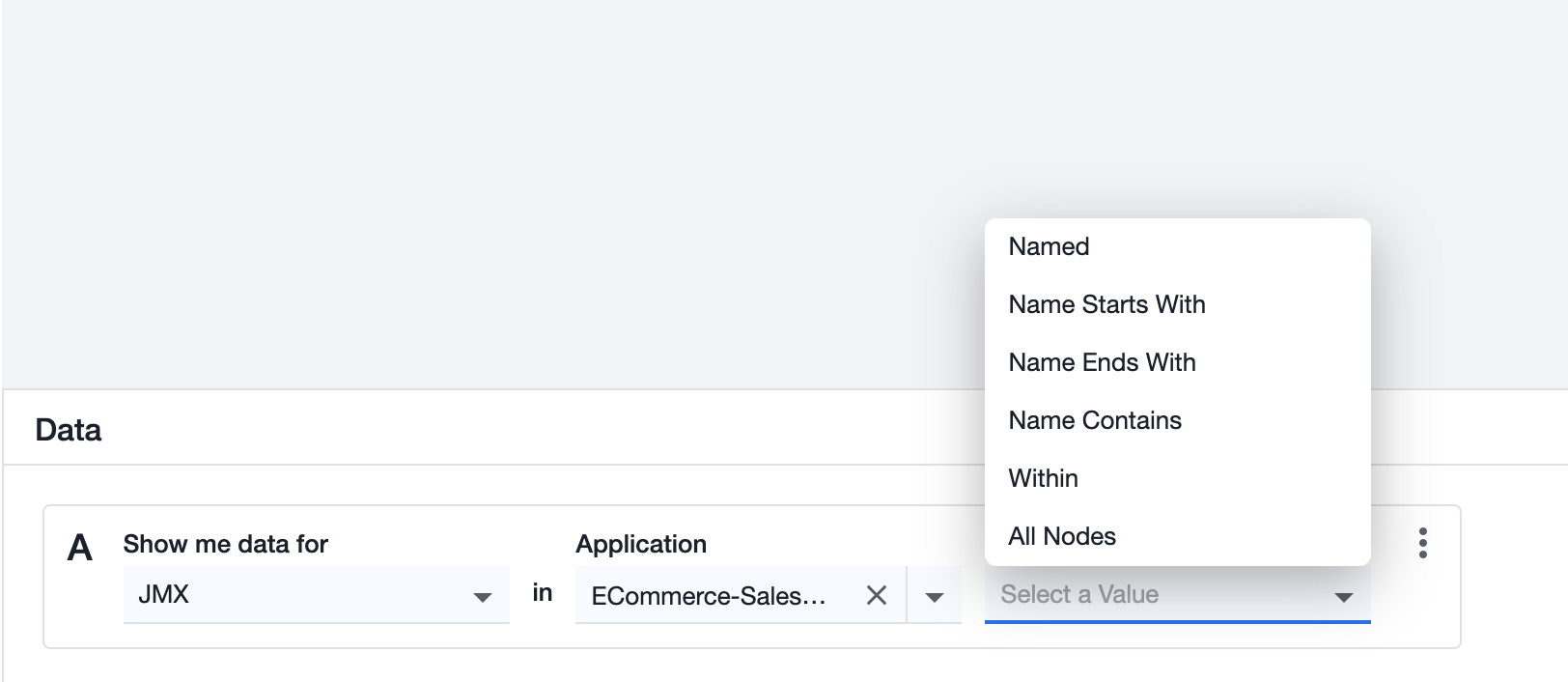This screenshot has height=682, width=1568.
Task: Select Name Starts With option
Action: pyautogui.click(x=1177, y=305)
